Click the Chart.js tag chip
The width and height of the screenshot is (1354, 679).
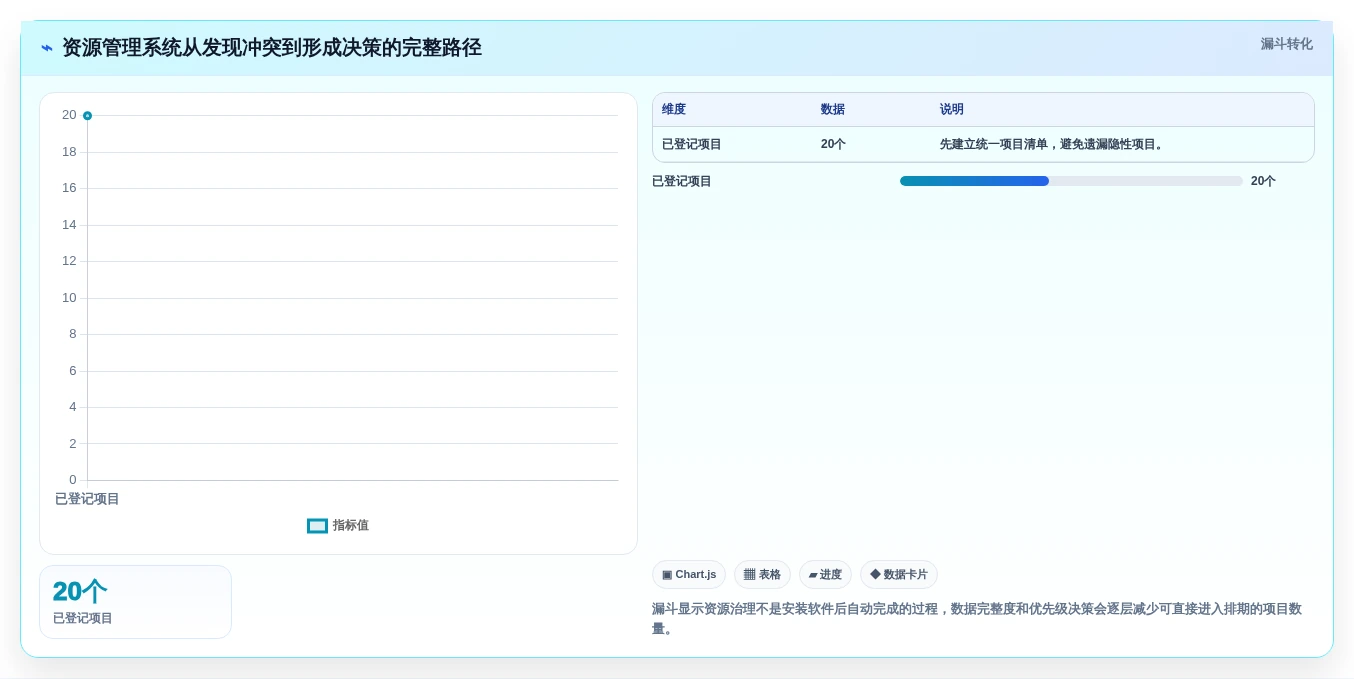pyautogui.click(x=689, y=574)
